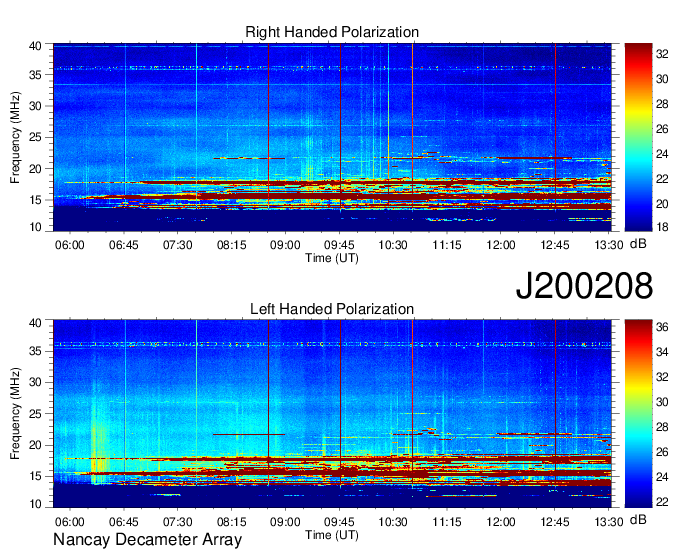Viewport: 680px width, 552px height.
Task: Click the "Nancay Decameter Array" caption
Action: click(147, 540)
